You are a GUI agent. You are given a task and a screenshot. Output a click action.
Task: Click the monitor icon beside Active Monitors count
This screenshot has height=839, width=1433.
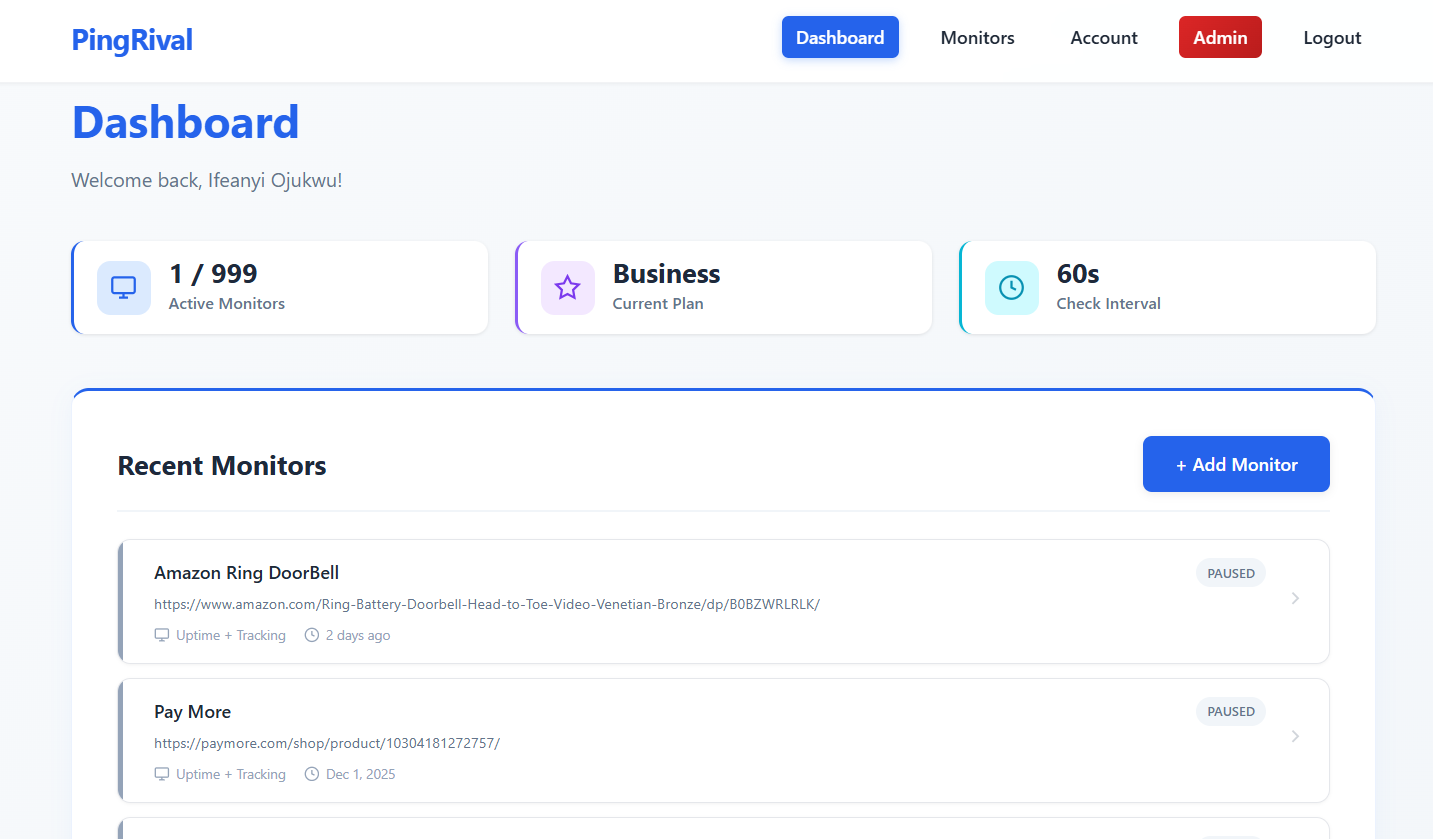coord(123,287)
